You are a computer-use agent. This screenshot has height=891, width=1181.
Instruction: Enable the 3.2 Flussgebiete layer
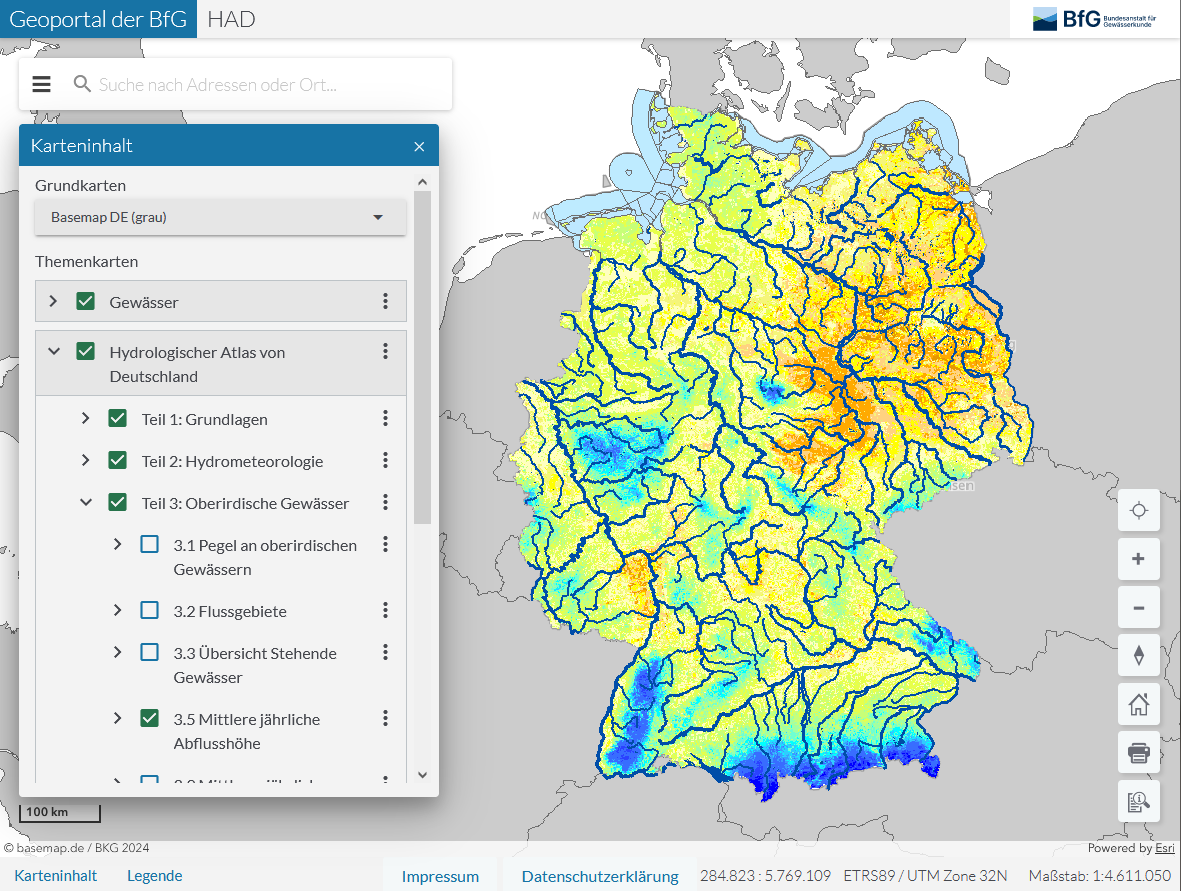pyautogui.click(x=149, y=610)
